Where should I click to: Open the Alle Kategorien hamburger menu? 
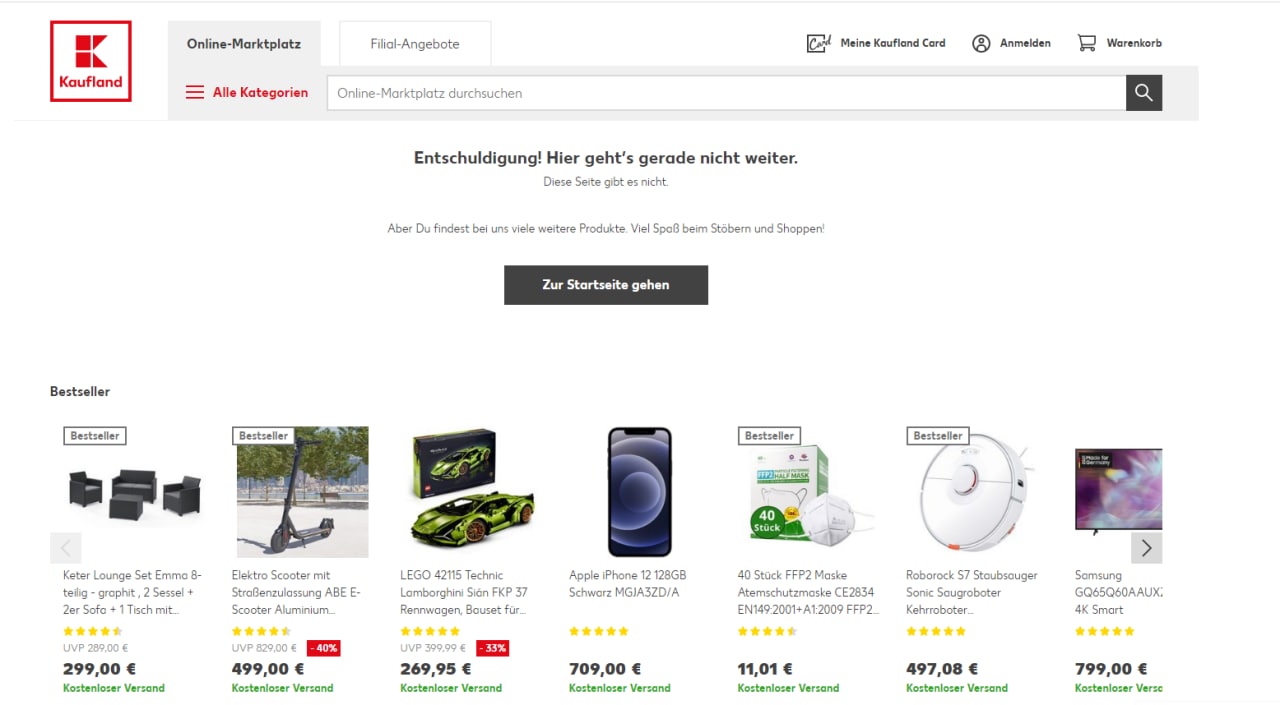[195, 92]
